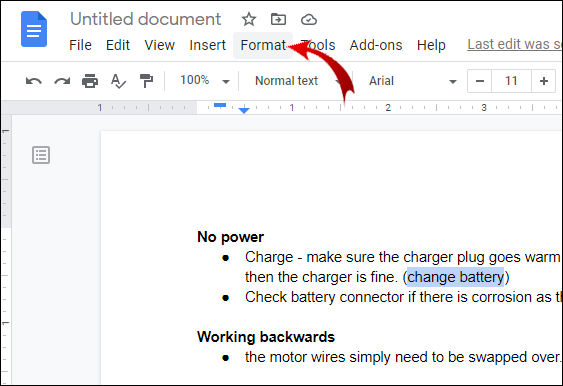Click the Undo arrow icon
The image size is (563, 386).
click(34, 81)
